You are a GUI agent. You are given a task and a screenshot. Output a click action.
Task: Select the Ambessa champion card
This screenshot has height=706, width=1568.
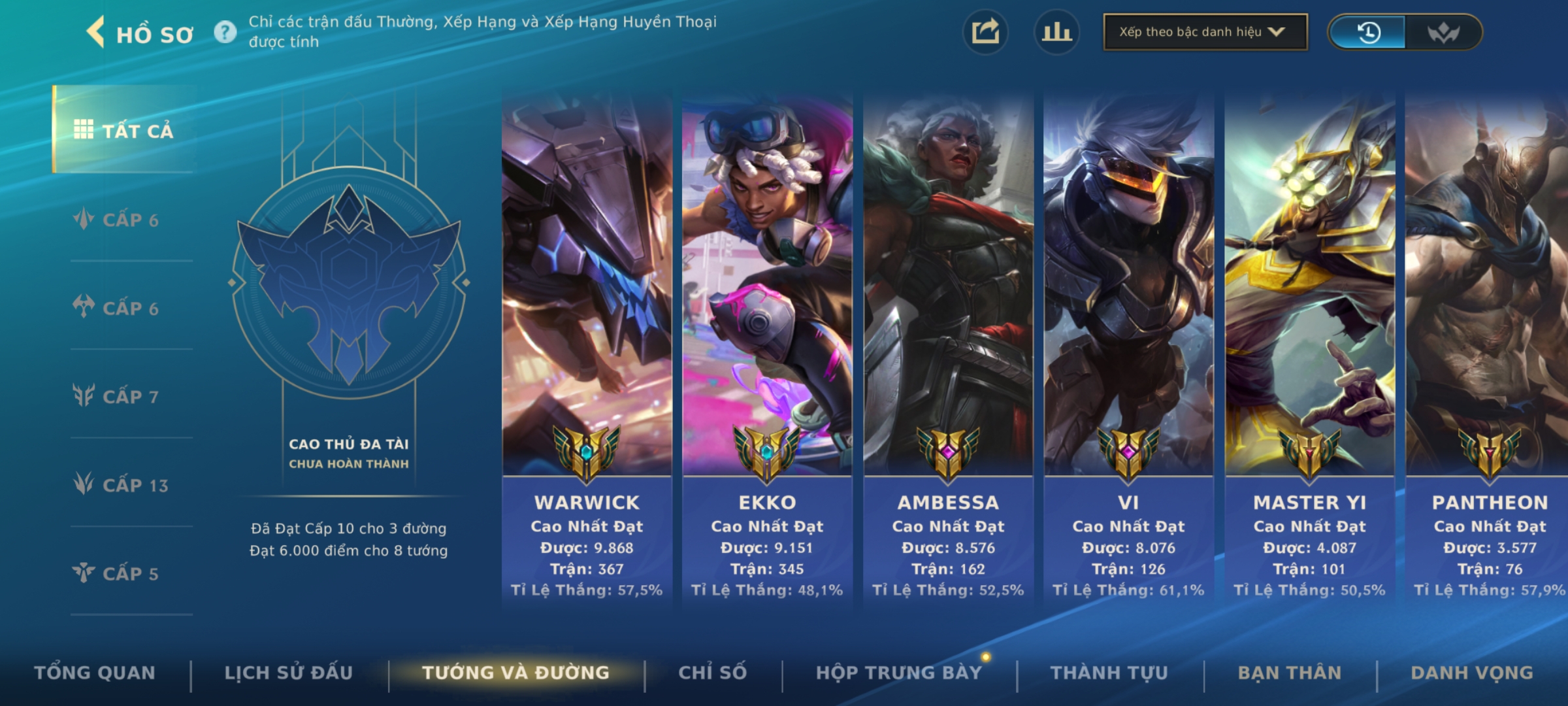coord(948,351)
